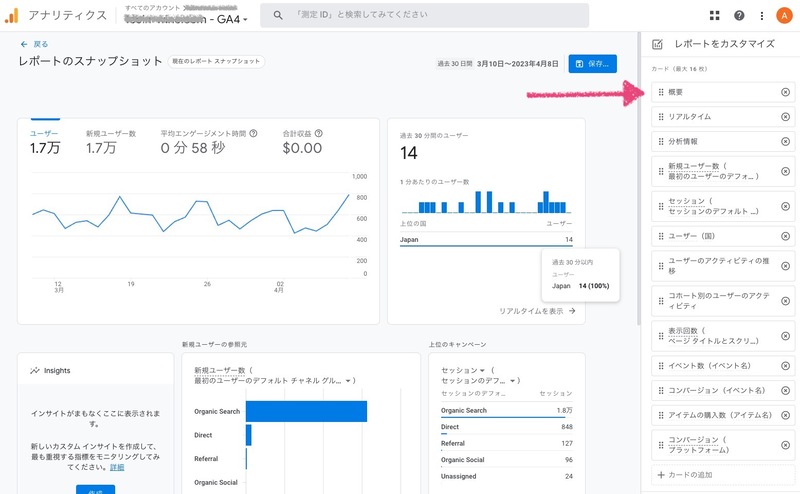Grab the drag handle of リアルタイム card
This screenshot has height=494, width=800.
point(661,117)
